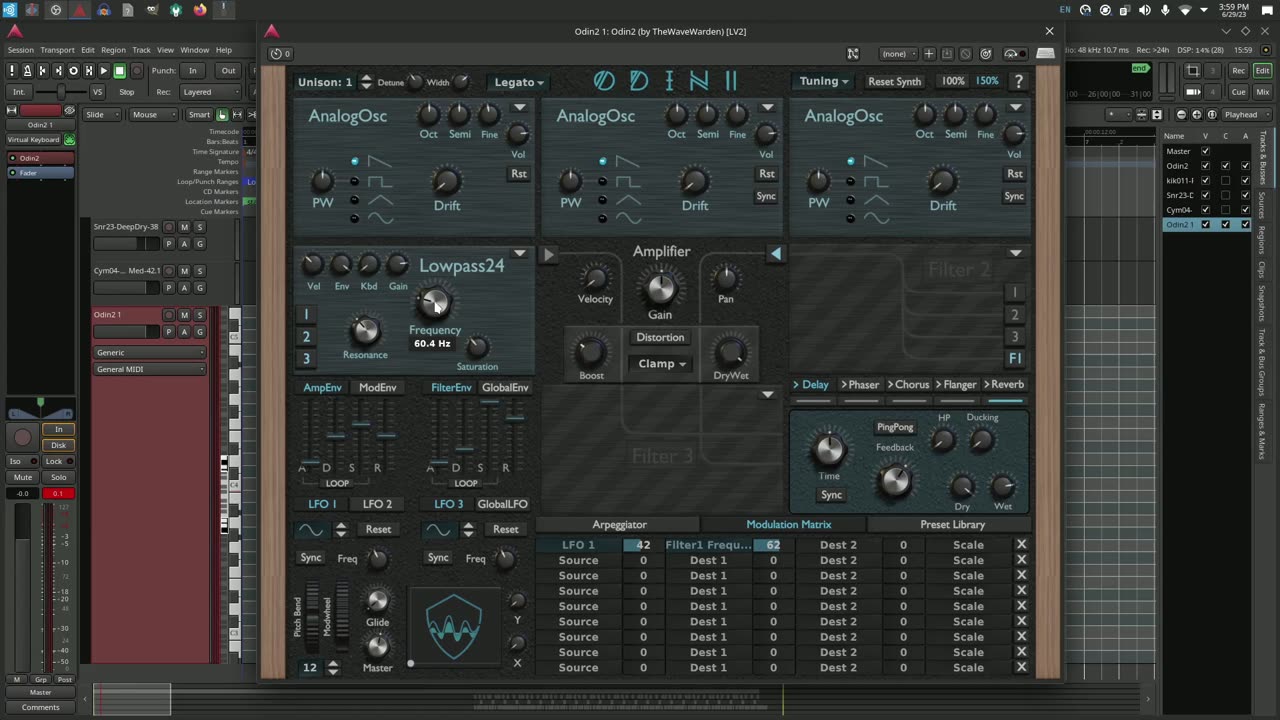Viewport: 1280px width, 720px height.
Task: Open the Odin2 help question mark
Action: [1018, 81]
